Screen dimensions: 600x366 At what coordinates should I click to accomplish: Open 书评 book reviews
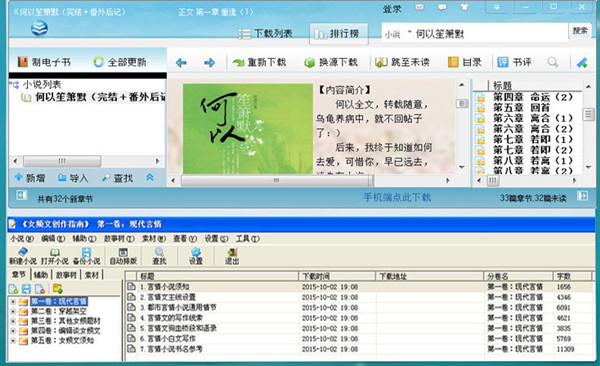[x=514, y=62]
